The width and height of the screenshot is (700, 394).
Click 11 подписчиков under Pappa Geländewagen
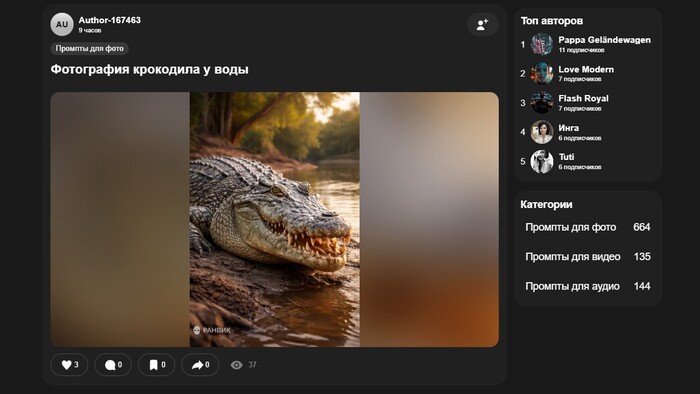tap(581, 50)
